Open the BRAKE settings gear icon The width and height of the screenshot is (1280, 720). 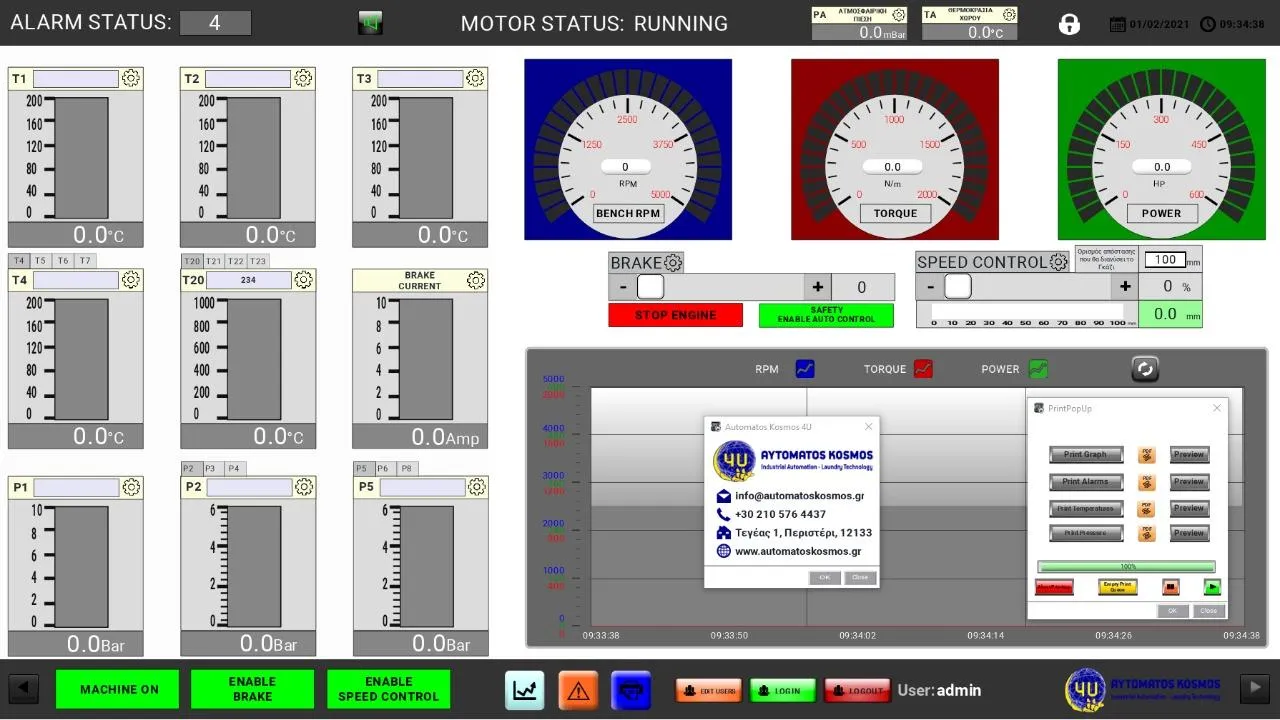pyautogui.click(x=673, y=263)
